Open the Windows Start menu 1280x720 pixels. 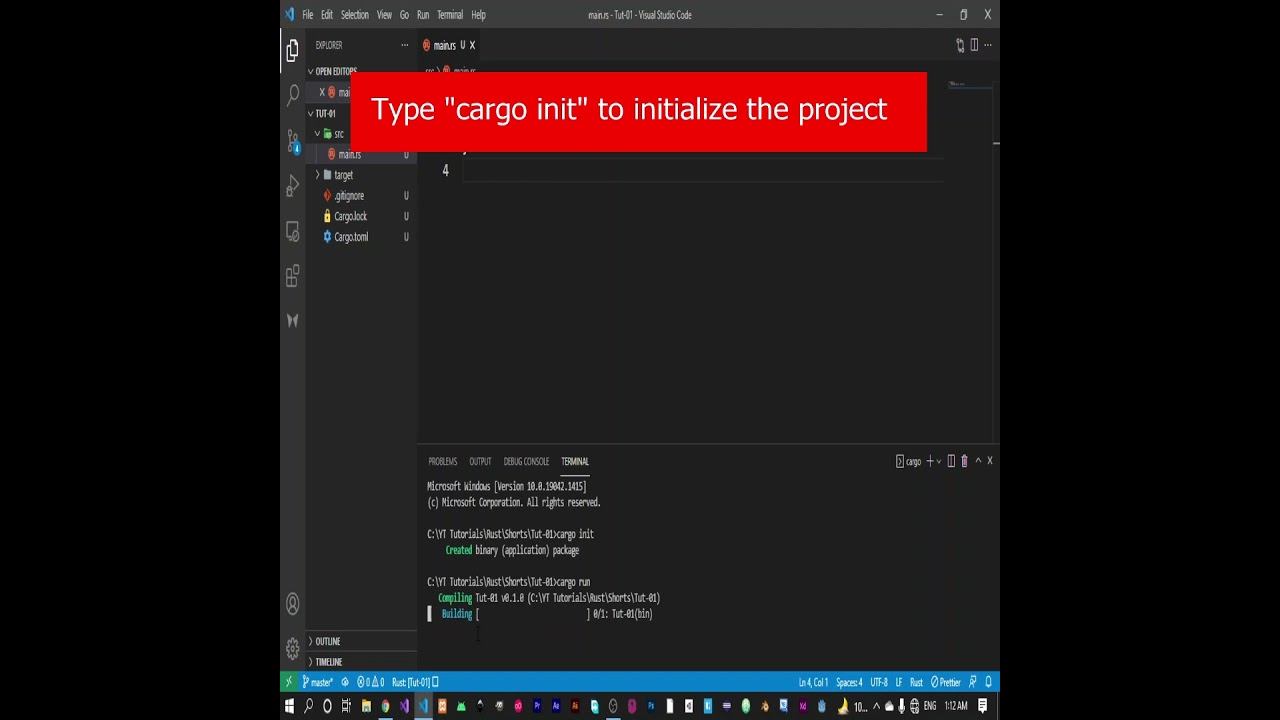[290, 706]
